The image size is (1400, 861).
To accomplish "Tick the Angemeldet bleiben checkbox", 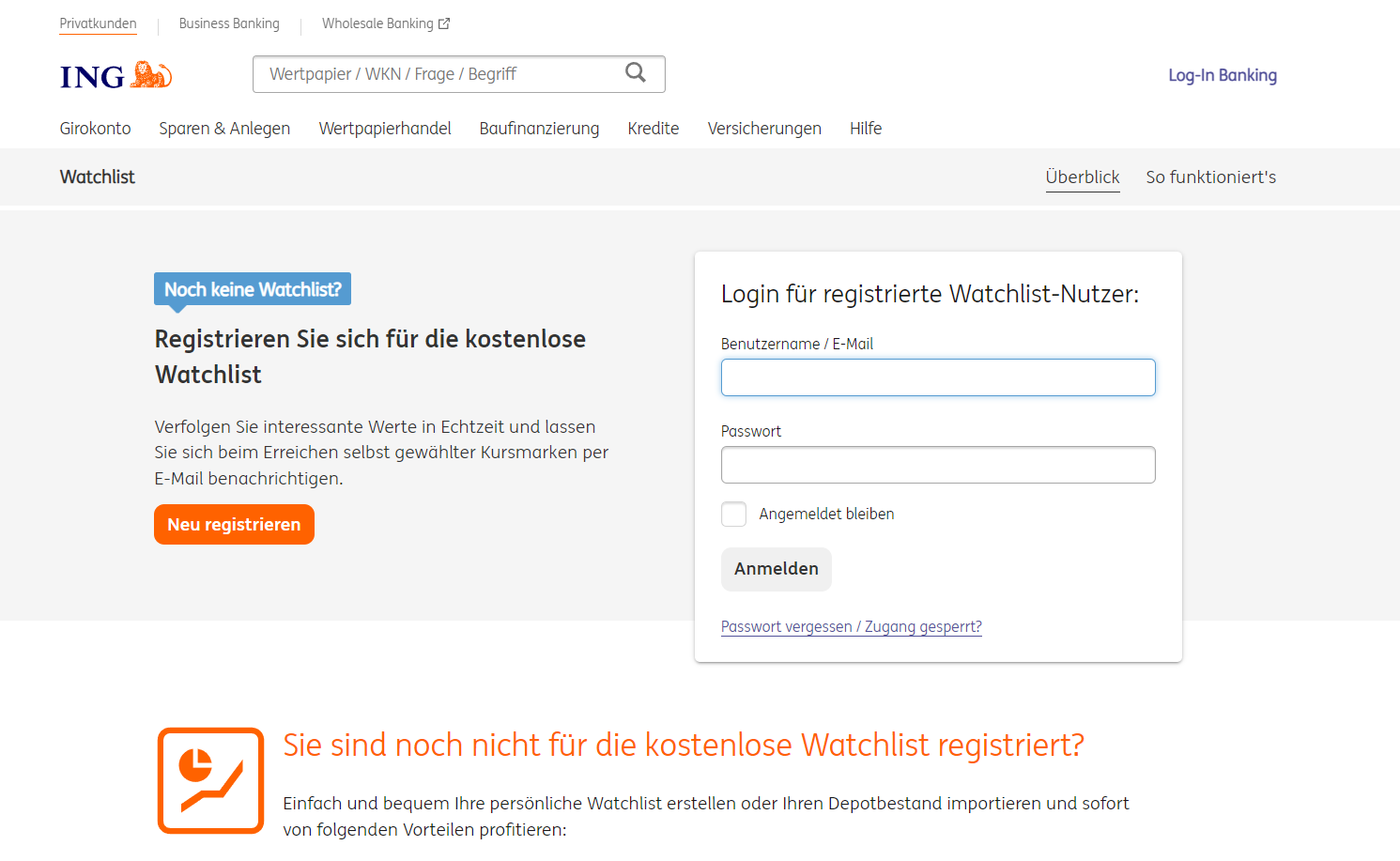I will tap(733, 514).
